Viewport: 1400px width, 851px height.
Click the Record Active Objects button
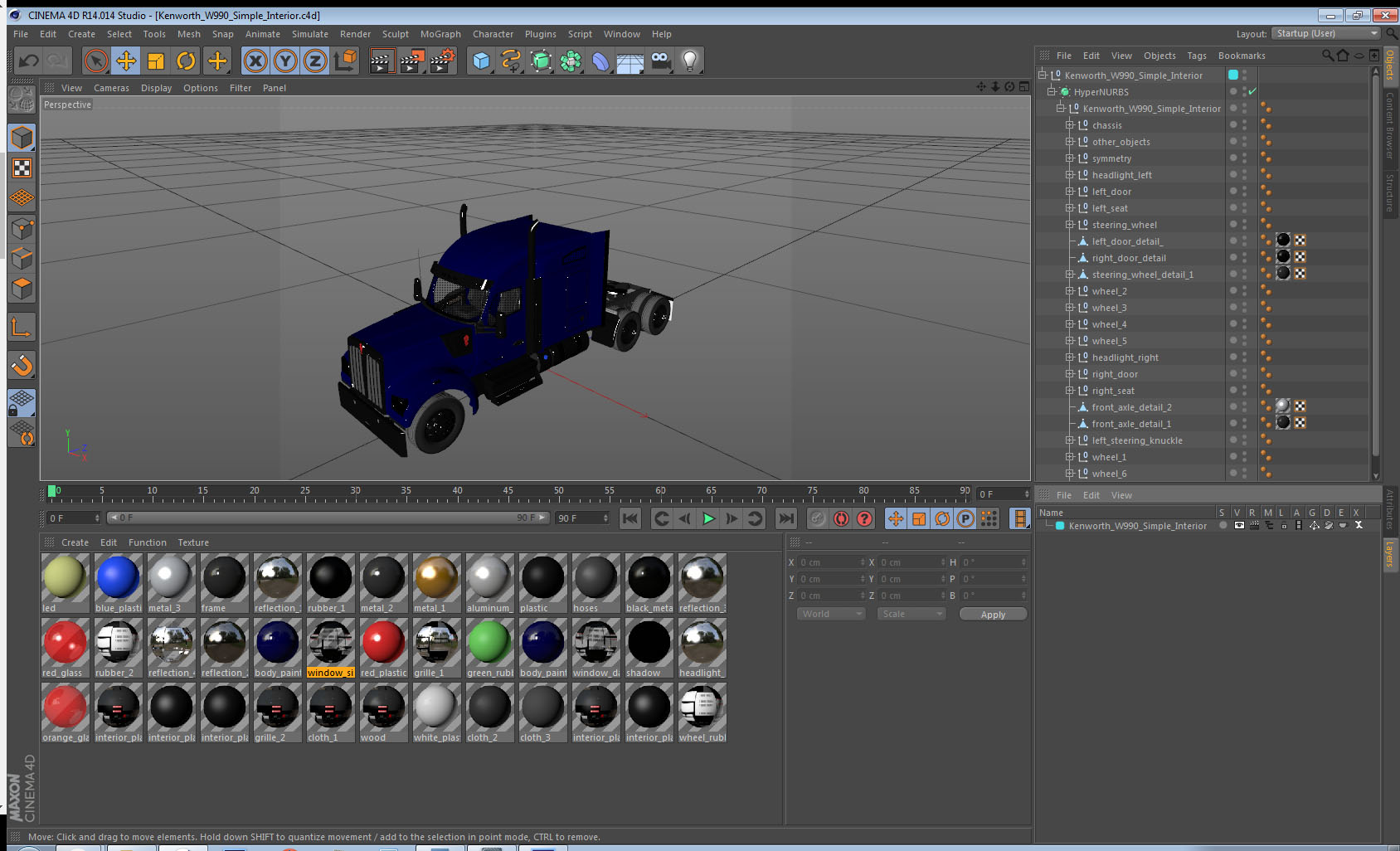818,518
